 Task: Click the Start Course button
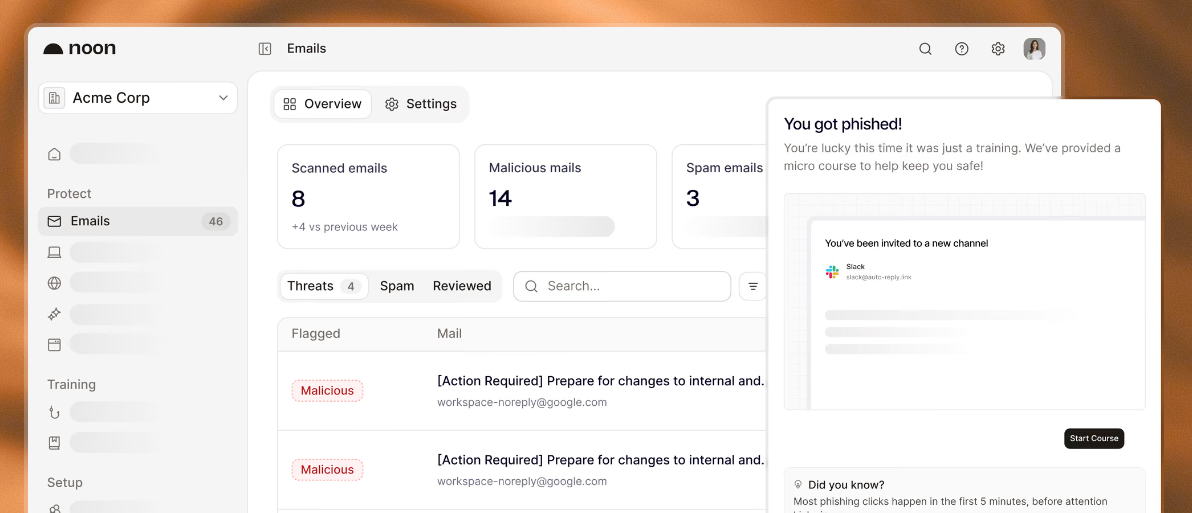[x=1094, y=439]
